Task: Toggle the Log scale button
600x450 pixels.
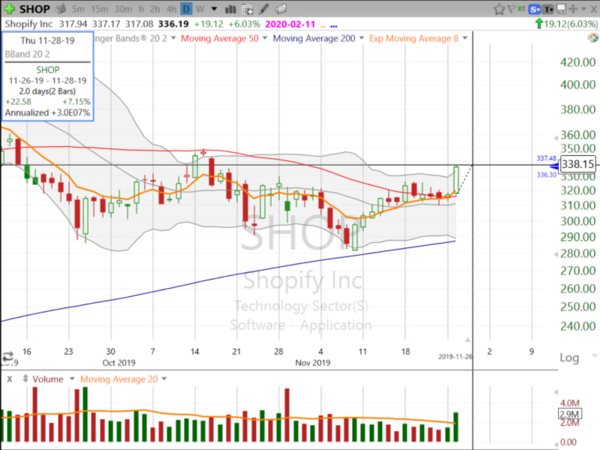Action: click(569, 358)
